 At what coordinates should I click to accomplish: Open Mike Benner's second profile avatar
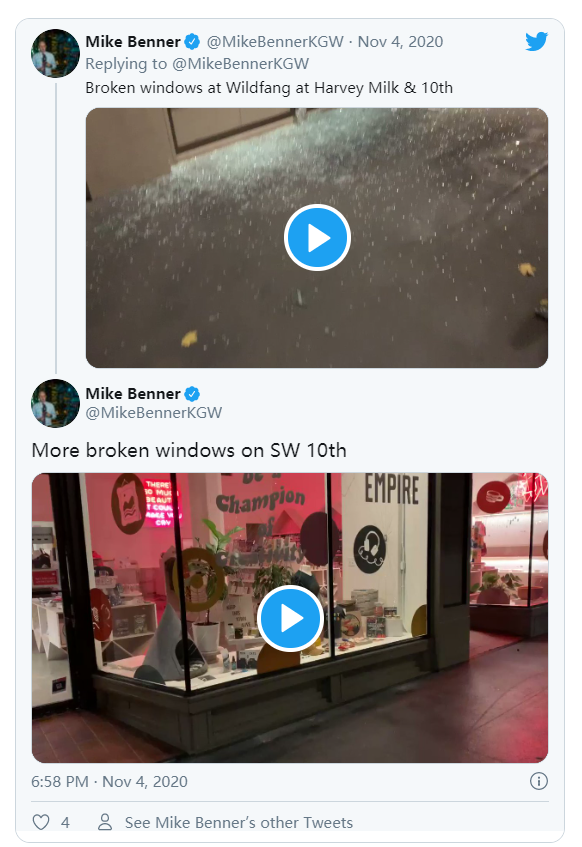[x=56, y=403]
